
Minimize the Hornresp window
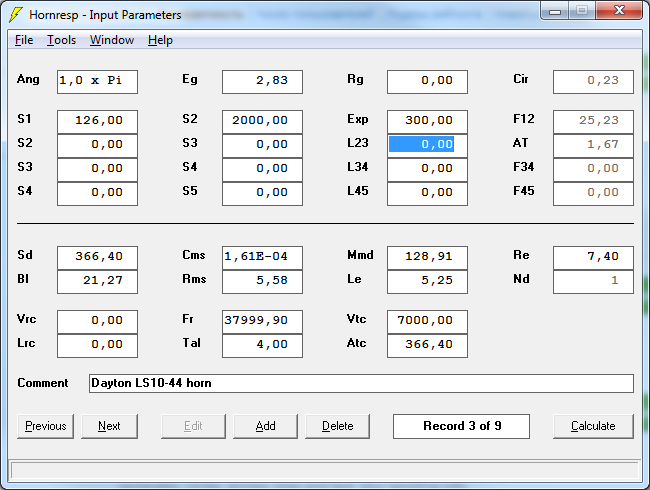555,11
